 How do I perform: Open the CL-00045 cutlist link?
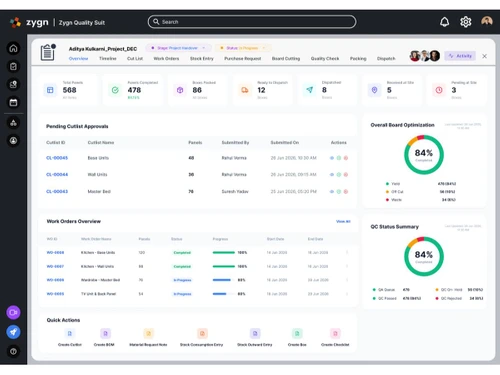pyautogui.click(x=57, y=158)
